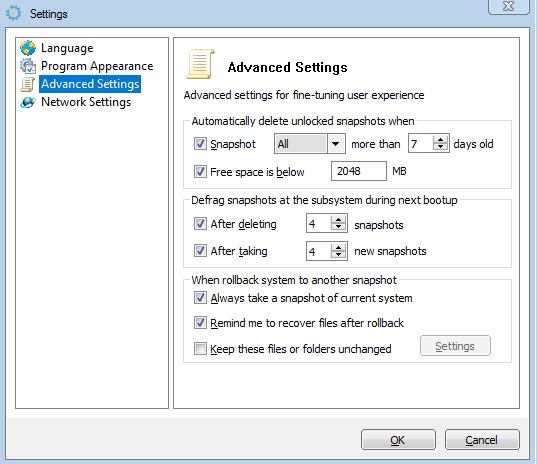This screenshot has width=537, height=464.
Task: Click the Advanced Settings scroll icon in sidebar
Action: 28,84
